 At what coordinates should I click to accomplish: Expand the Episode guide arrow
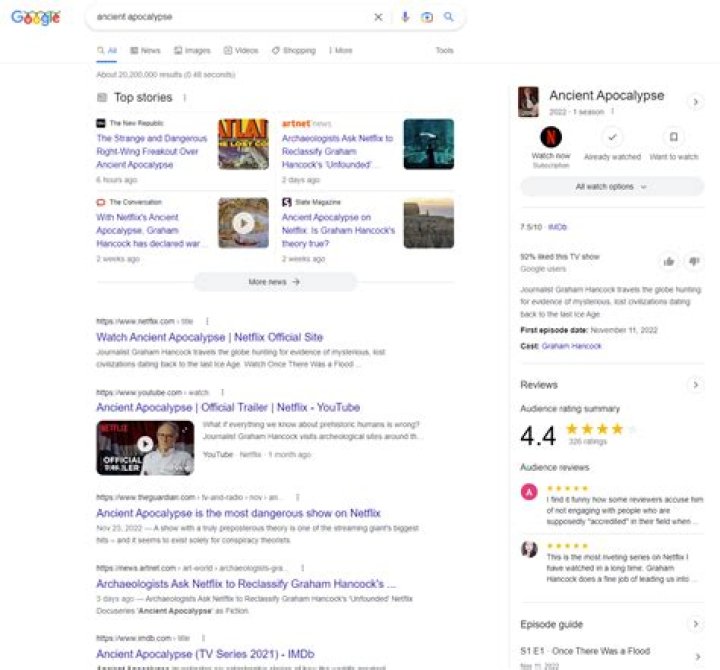pos(696,624)
